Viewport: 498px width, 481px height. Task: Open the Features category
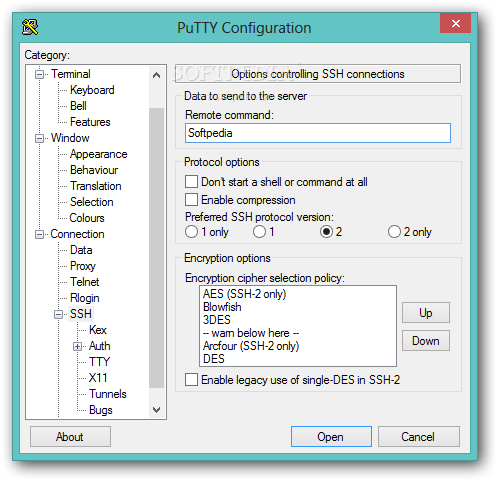click(90, 122)
